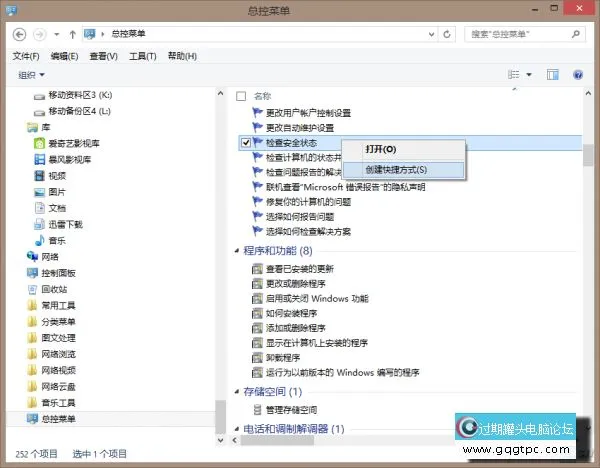Open the 音乐 library icon
This screenshot has height=468, width=600.
[39, 241]
